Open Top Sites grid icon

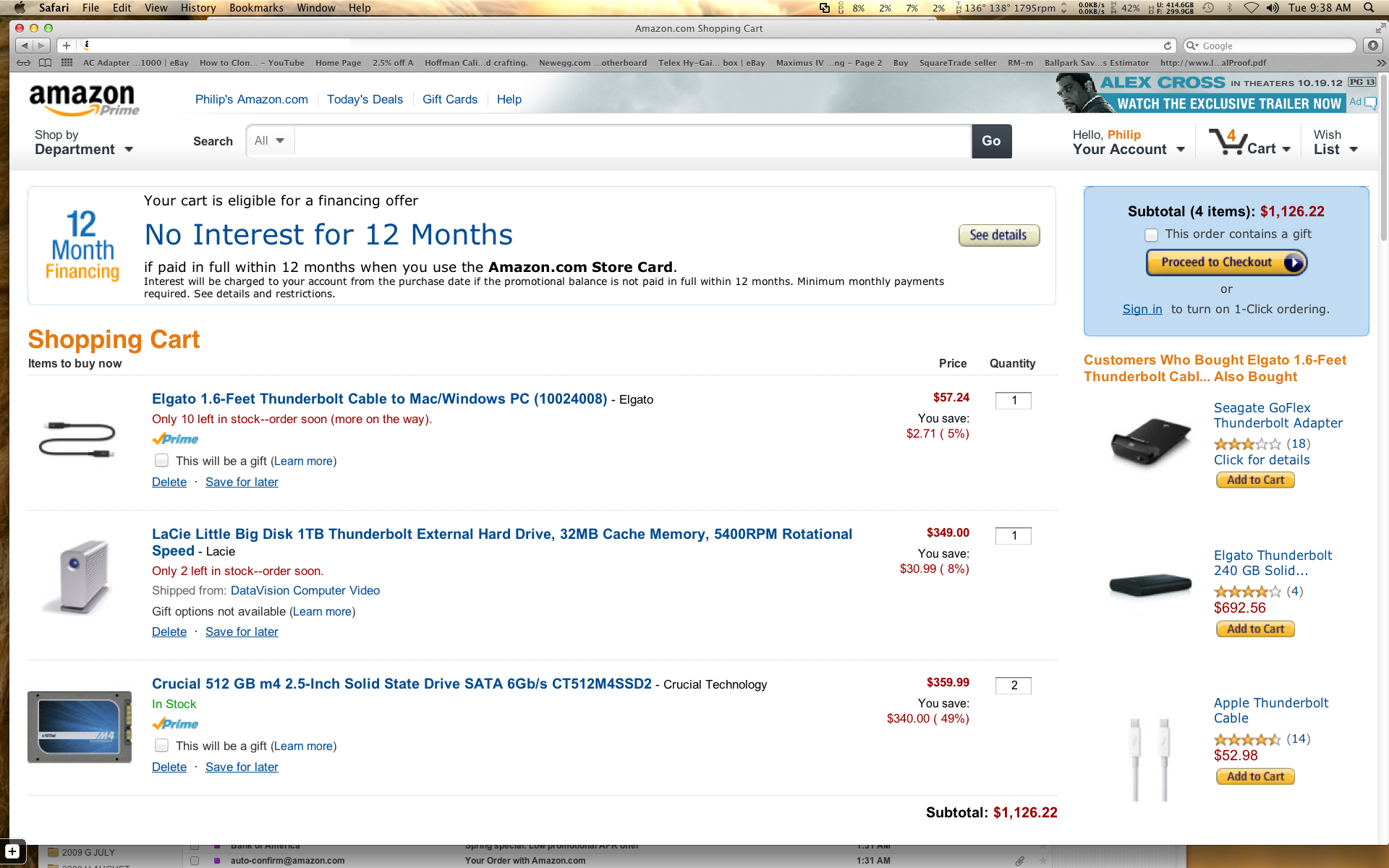tap(67, 63)
